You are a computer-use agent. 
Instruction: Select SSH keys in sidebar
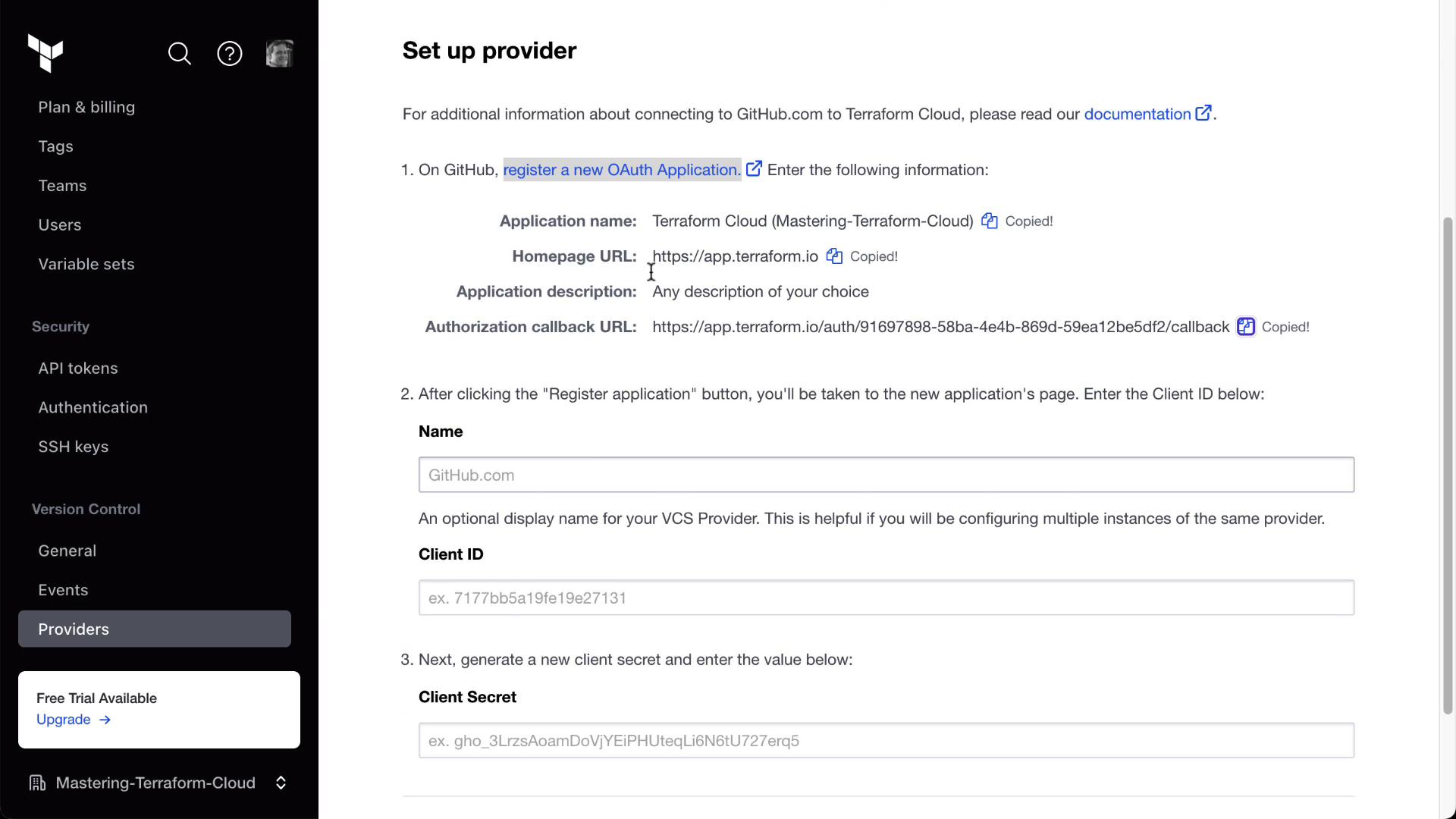click(74, 447)
